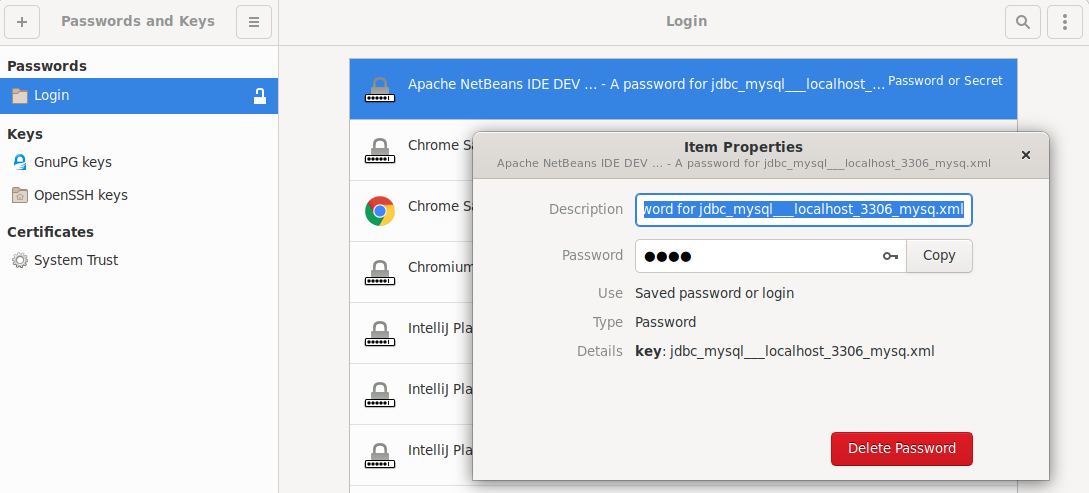Image resolution: width=1089 pixels, height=493 pixels.
Task: Click the Saved password or login text
Action: click(715, 293)
